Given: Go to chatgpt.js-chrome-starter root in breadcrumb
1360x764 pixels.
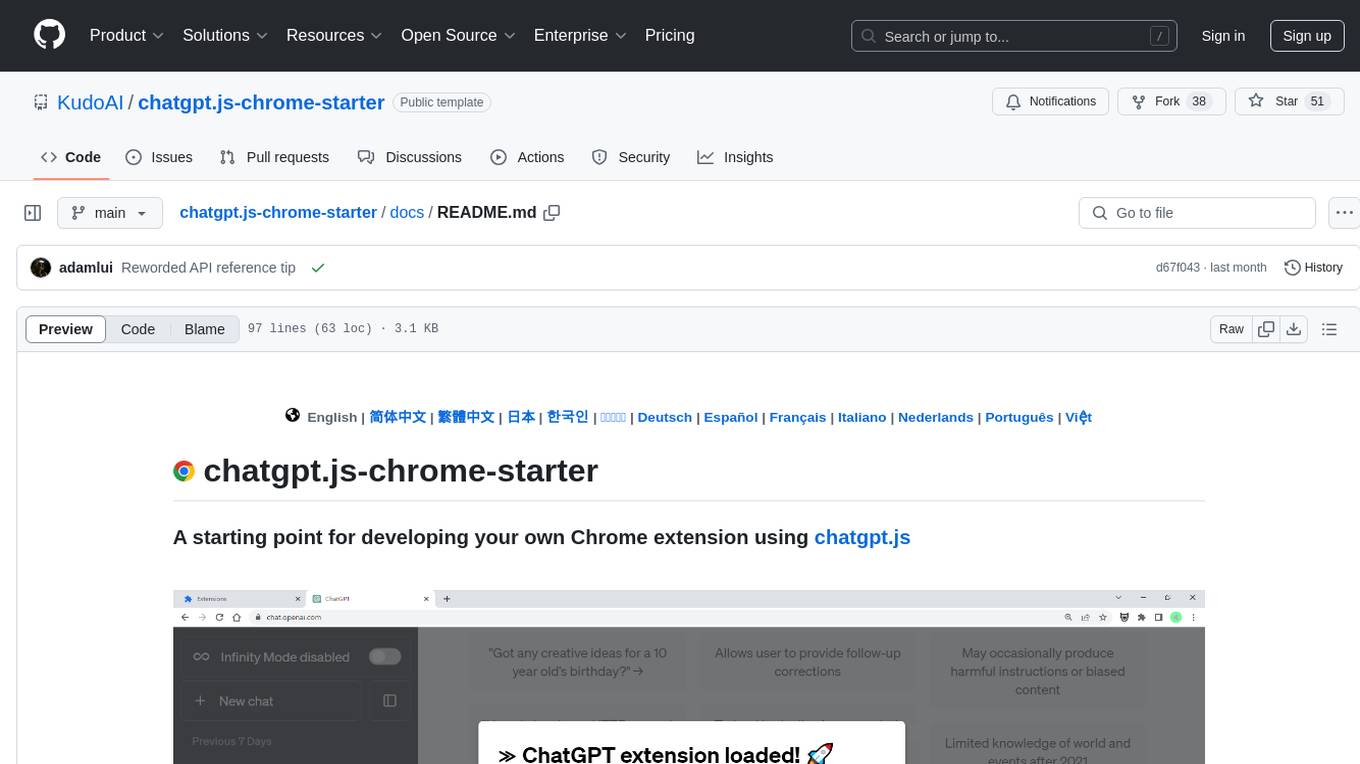Looking at the screenshot, I should point(278,212).
